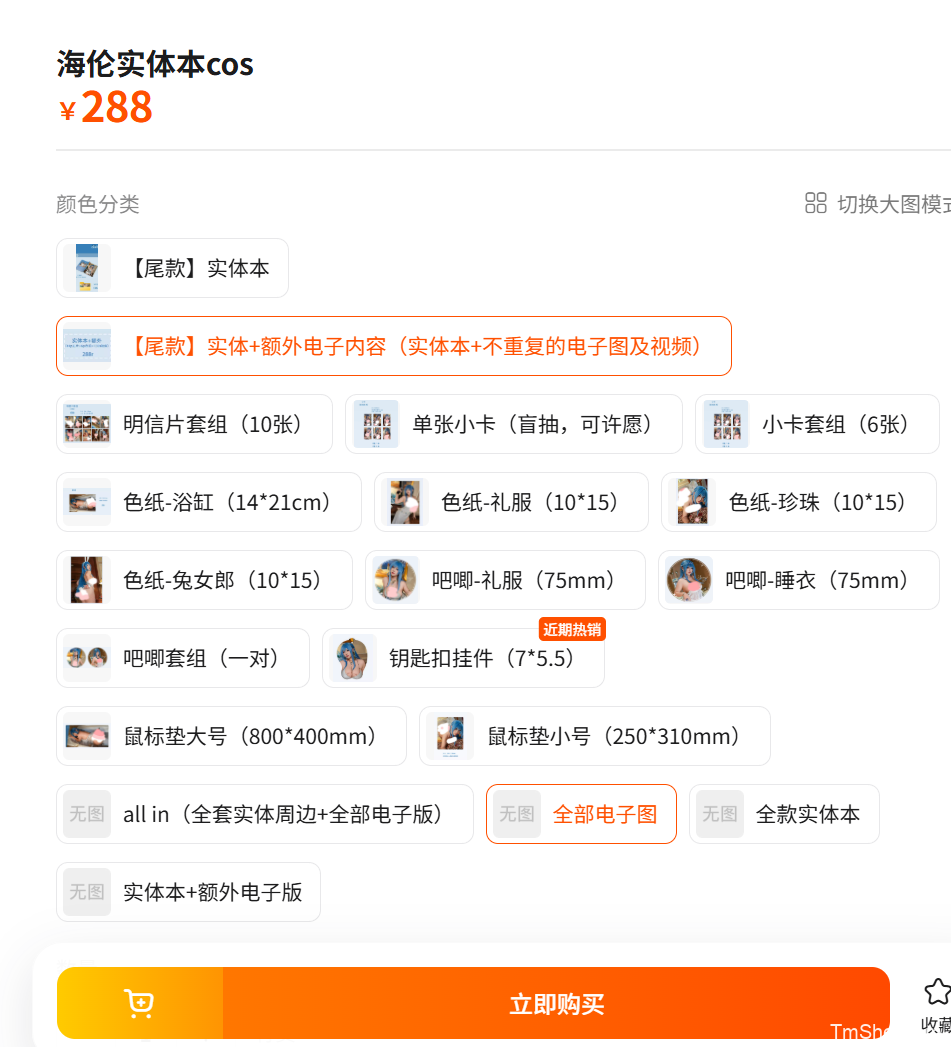Select 鼠标垫大号（800*400mm）option
Viewport: 951px width, 1047px height.
tap(231, 737)
